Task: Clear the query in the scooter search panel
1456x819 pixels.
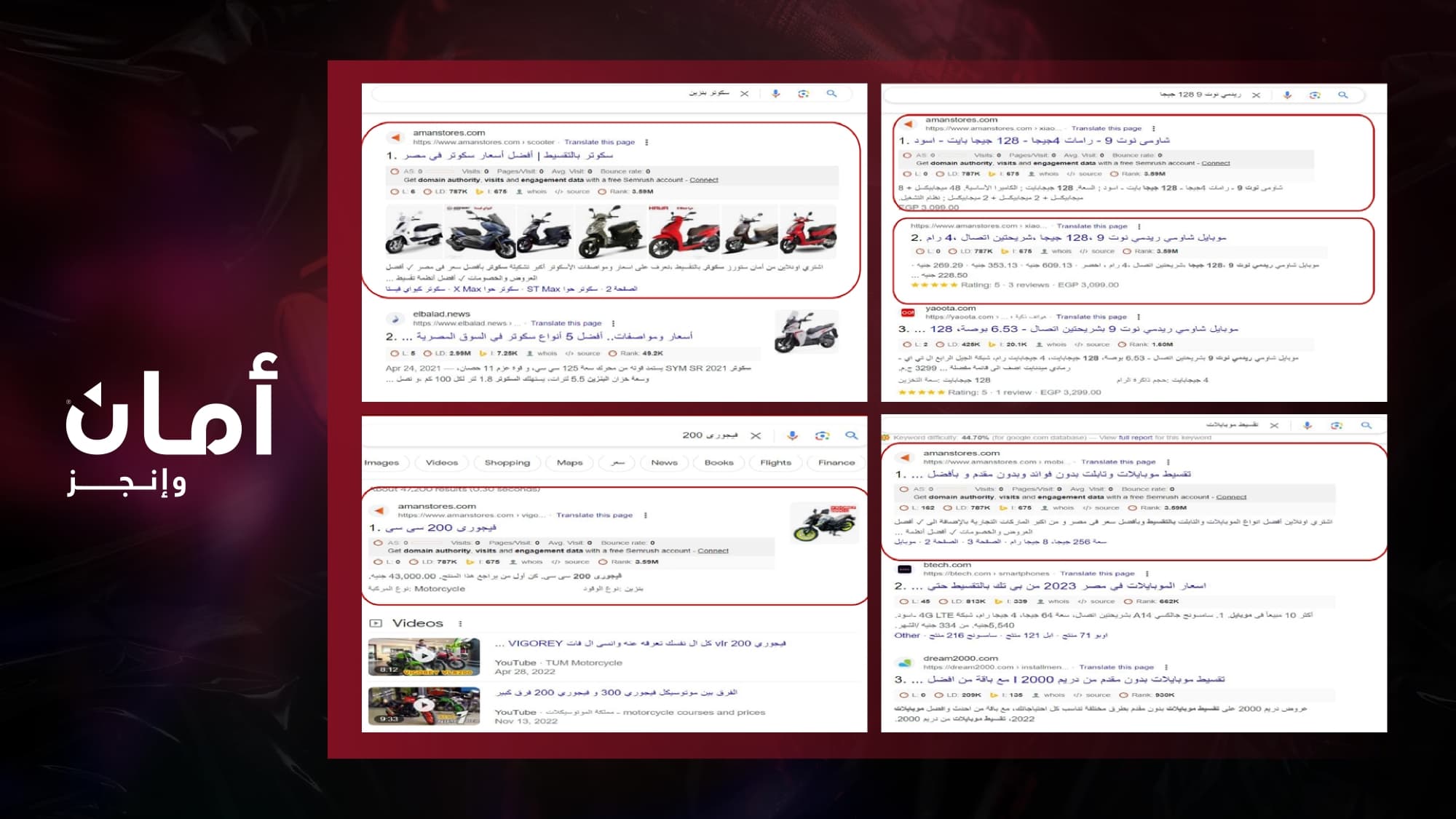Action: 744,94
